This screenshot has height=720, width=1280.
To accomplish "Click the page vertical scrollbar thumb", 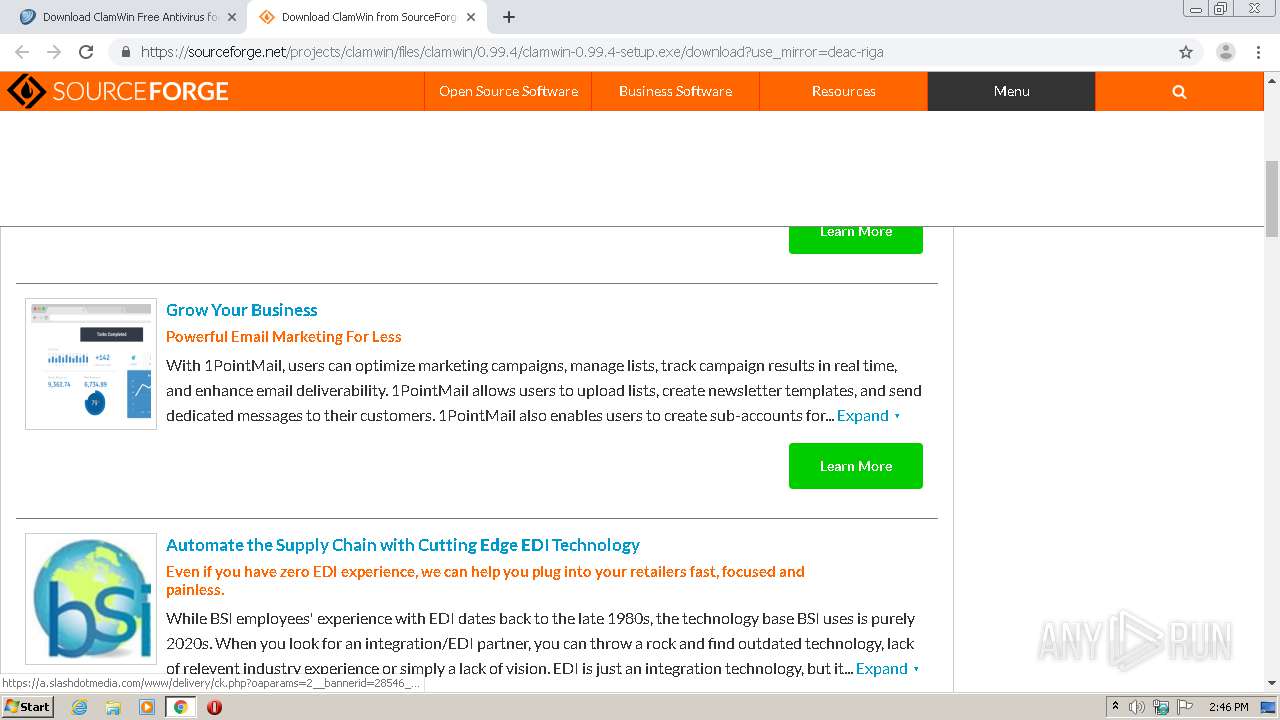I will click(1272, 198).
